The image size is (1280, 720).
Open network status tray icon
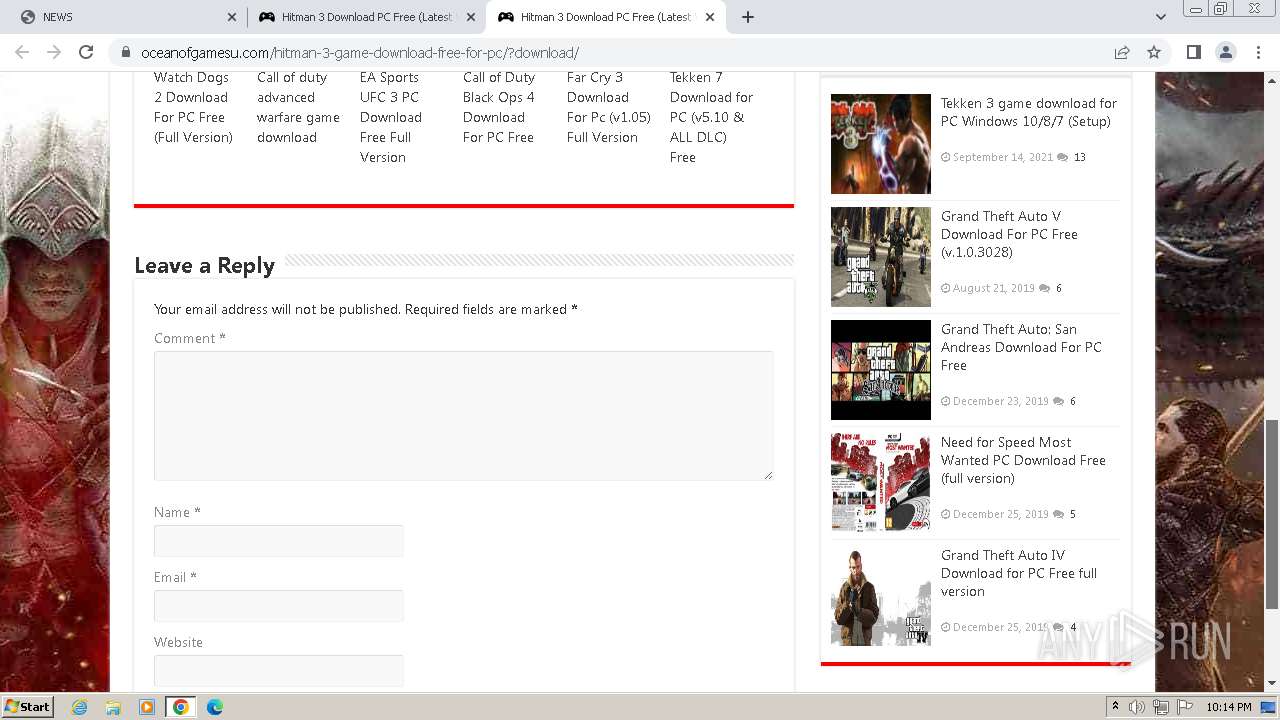(x=1161, y=707)
